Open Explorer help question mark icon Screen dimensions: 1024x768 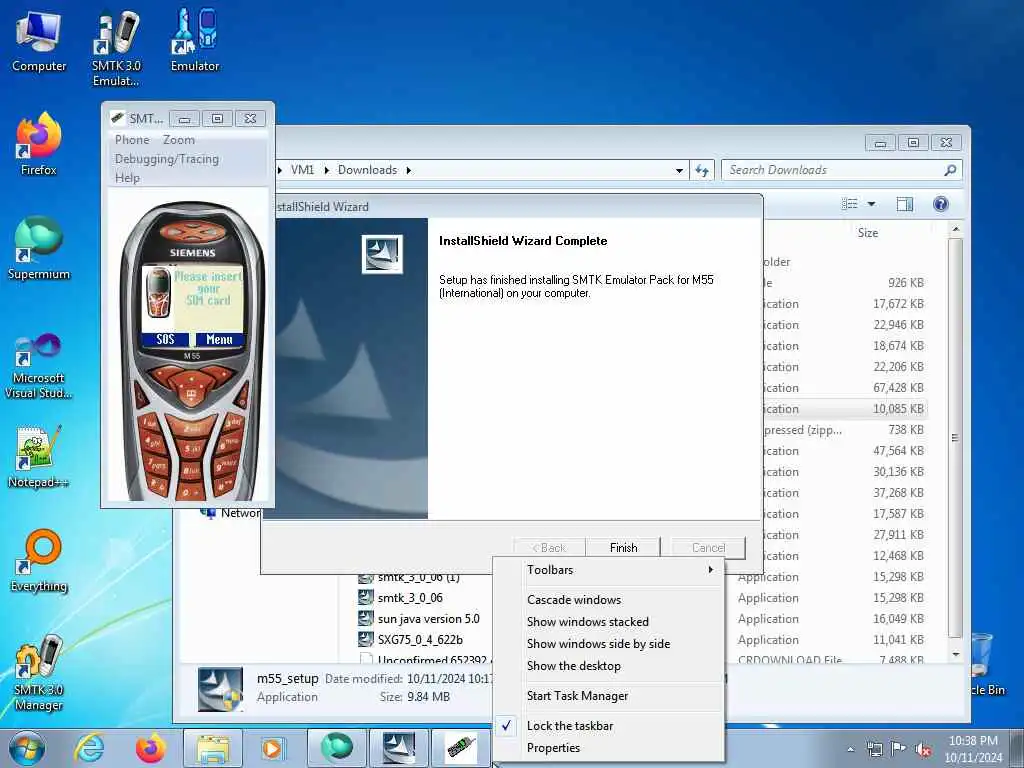(x=940, y=204)
